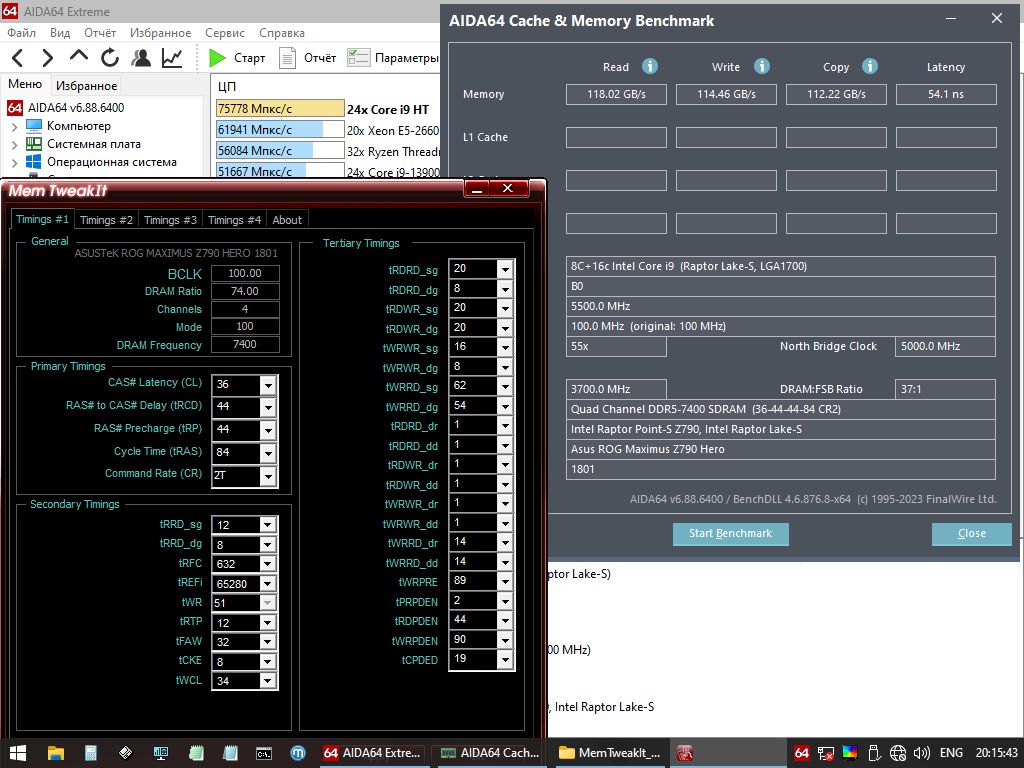1024x768 pixels.
Task: Switch to the Избранное side panel tab
Action: pyautogui.click(x=86, y=86)
